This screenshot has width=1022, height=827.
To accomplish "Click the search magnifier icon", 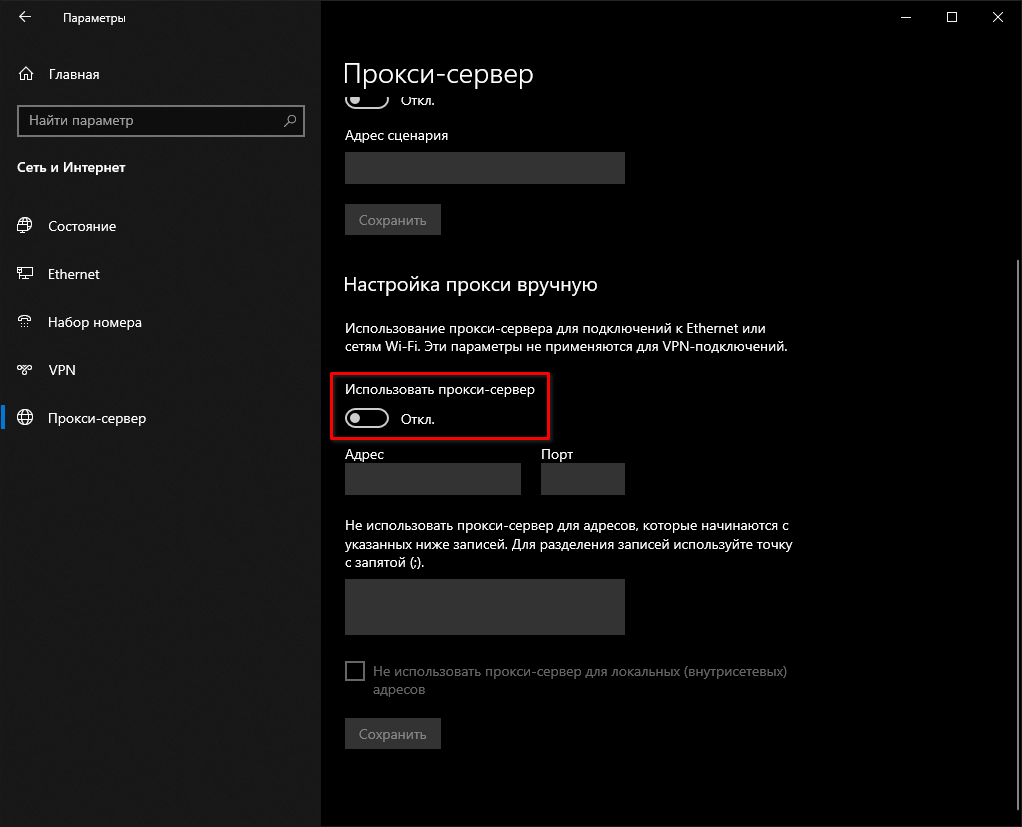I will [x=290, y=121].
